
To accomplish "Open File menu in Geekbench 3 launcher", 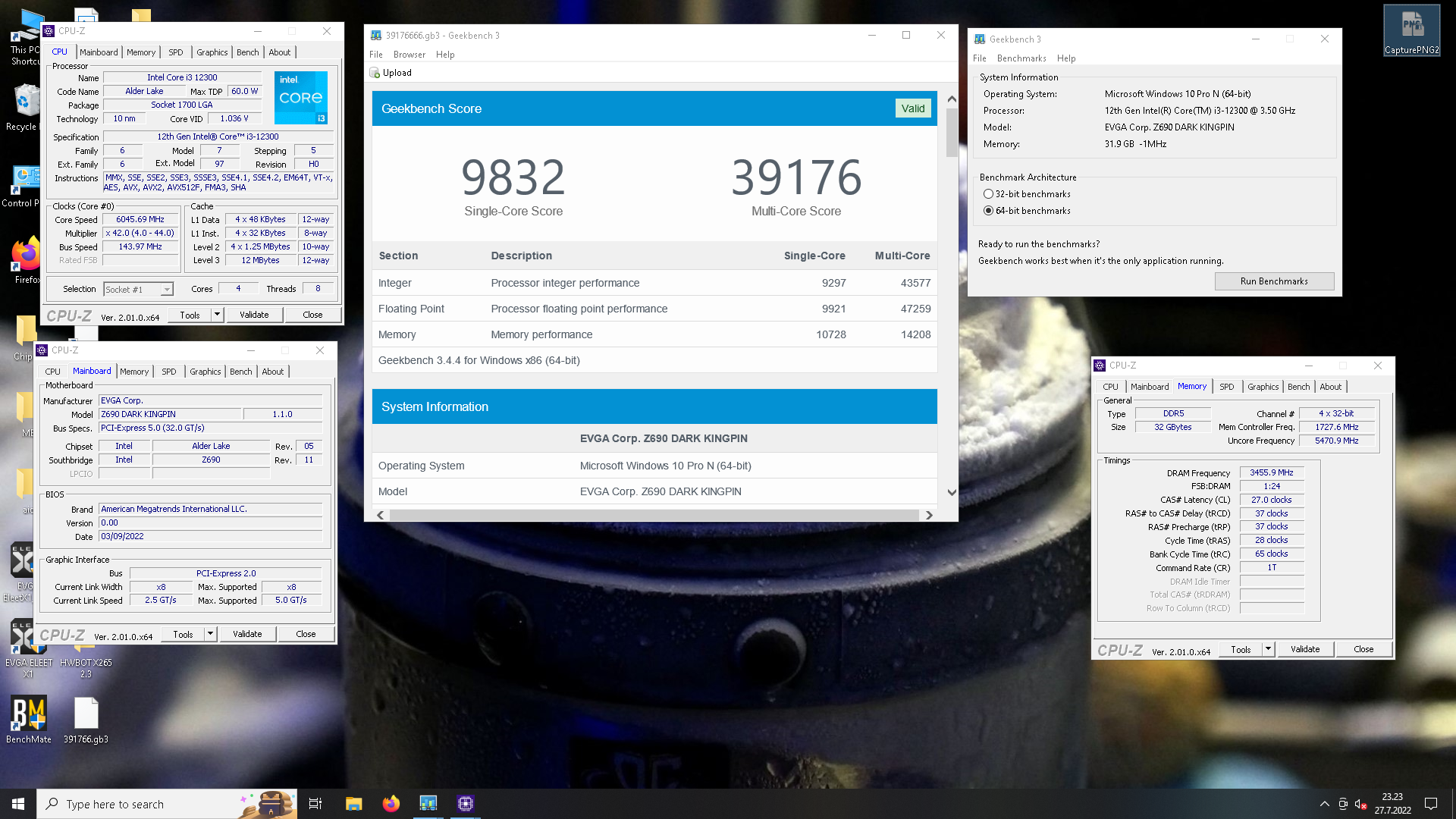I will click(980, 58).
